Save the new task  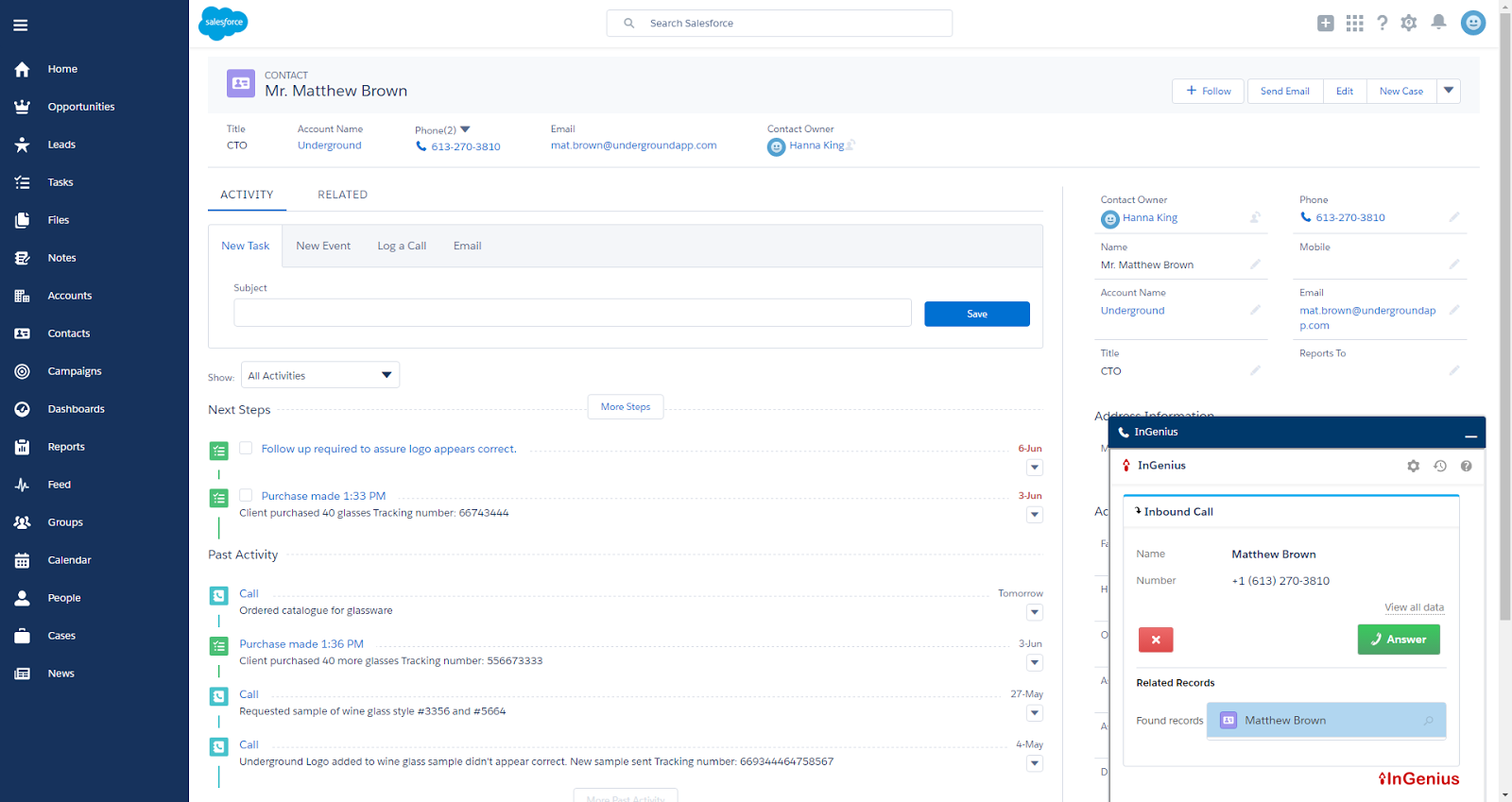(x=977, y=314)
